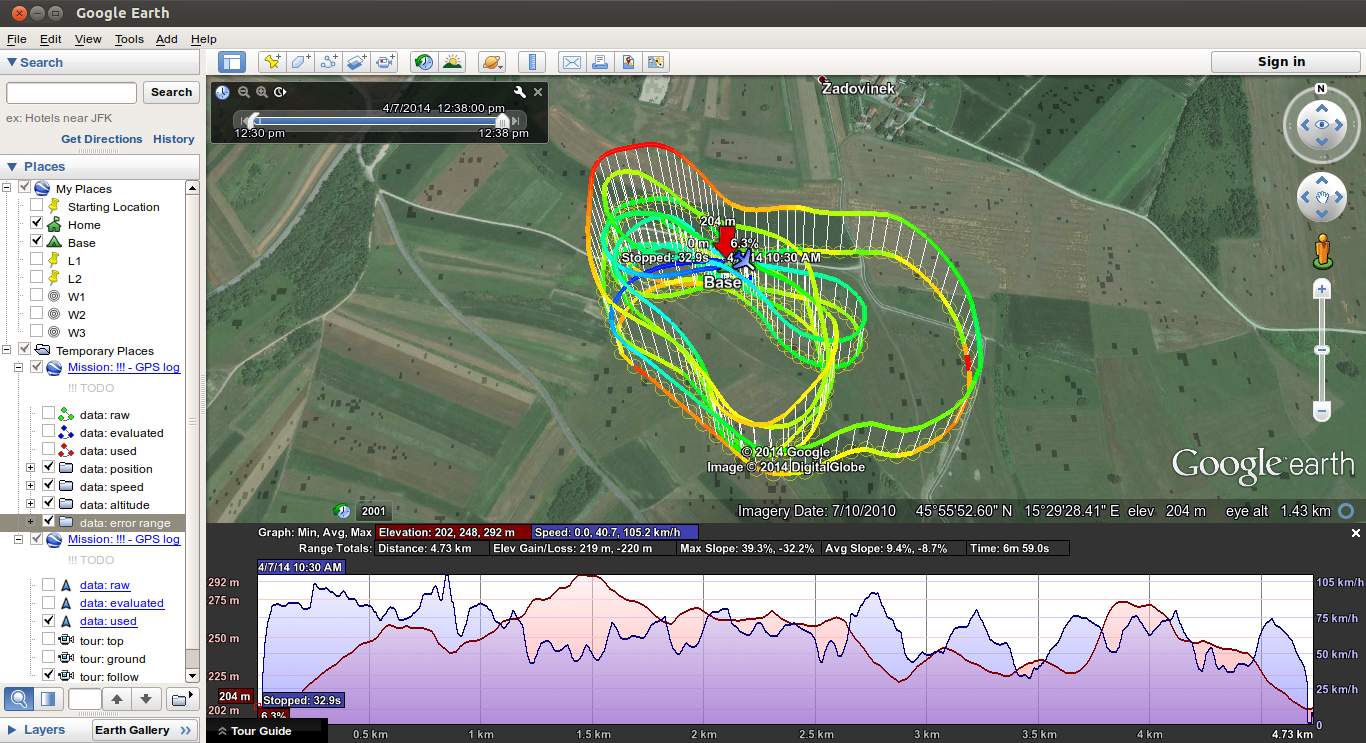This screenshot has width=1366, height=743.
Task: View in Google Maps icon
Action: (x=628, y=62)
